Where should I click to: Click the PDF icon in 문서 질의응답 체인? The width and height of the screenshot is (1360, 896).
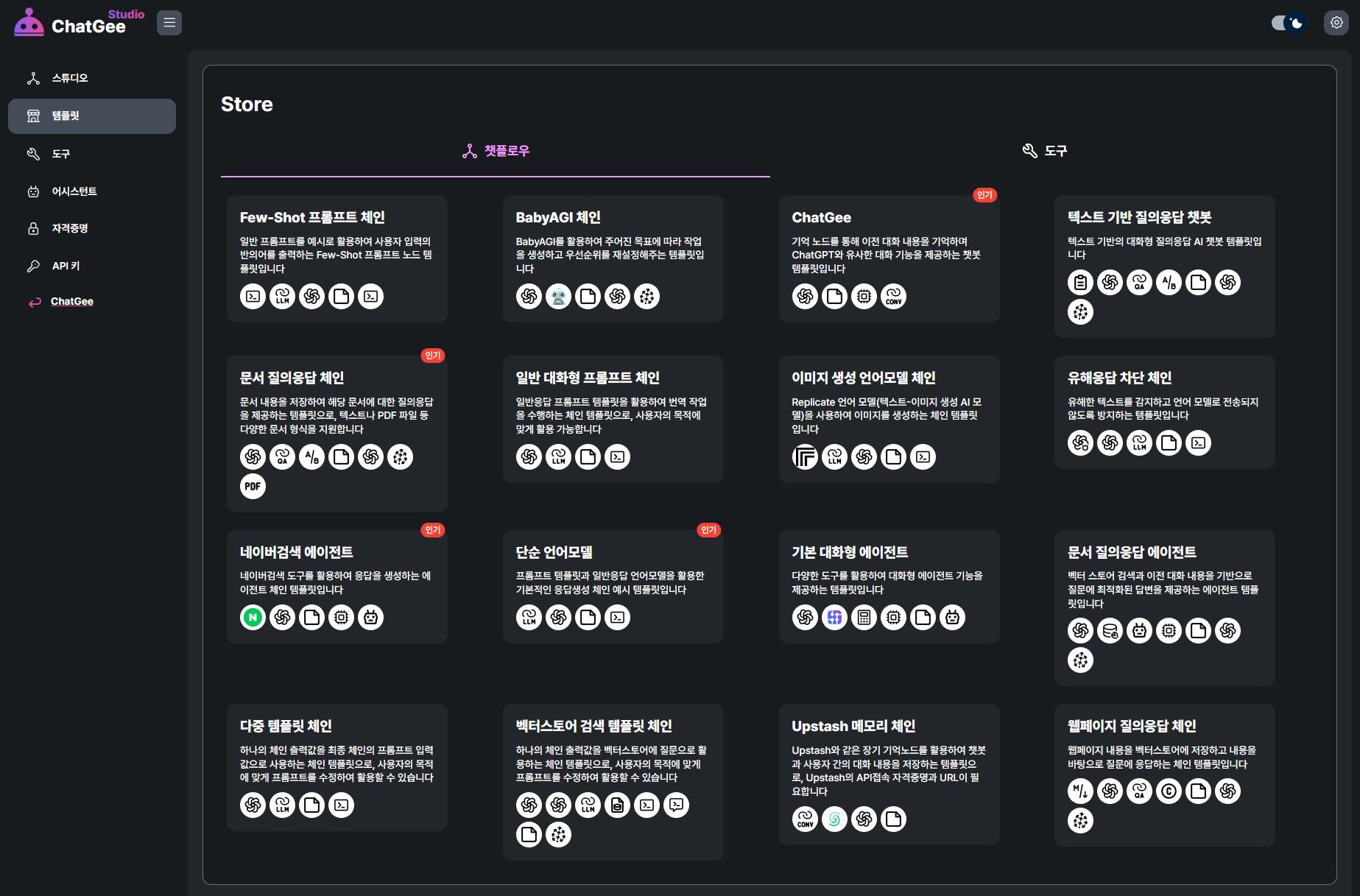[x=253, y=487]
